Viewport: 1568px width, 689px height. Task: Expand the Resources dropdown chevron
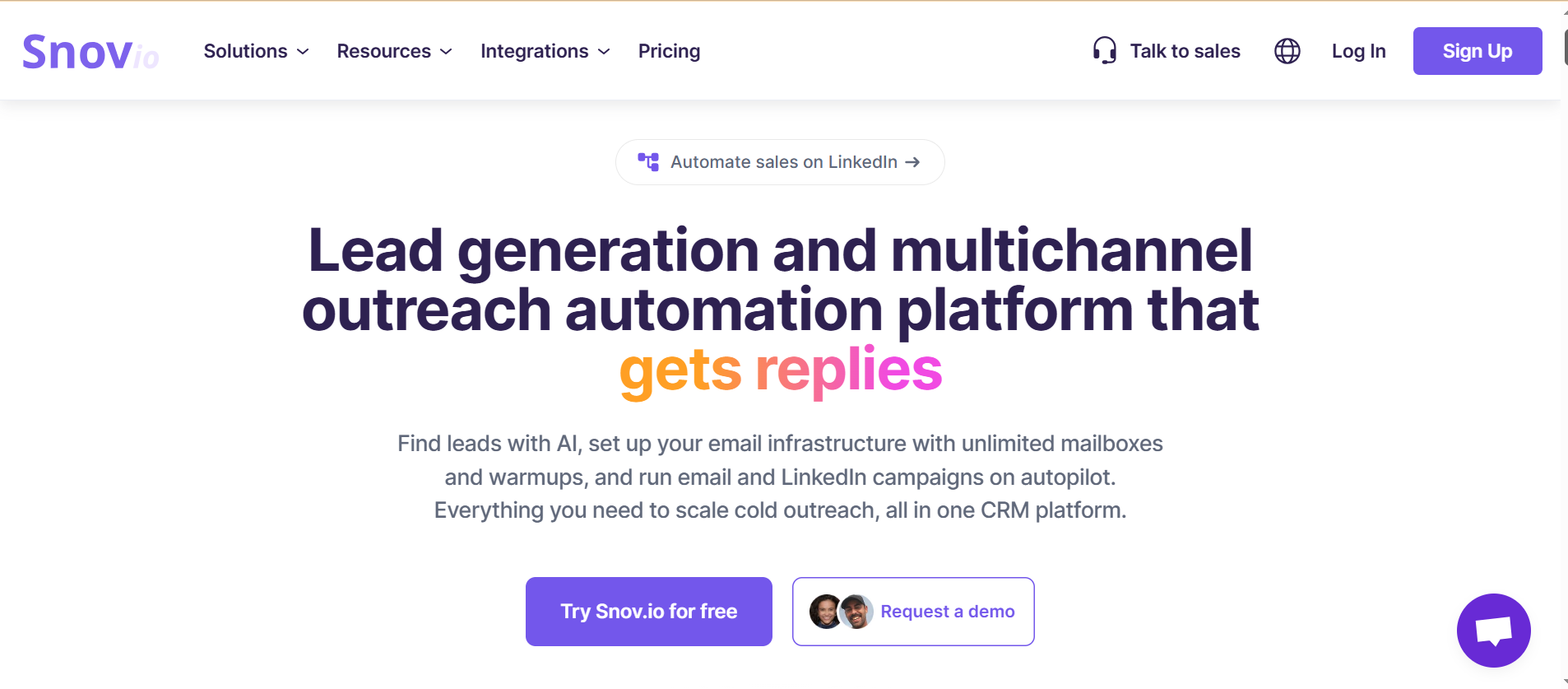click(x=446, y=51)
